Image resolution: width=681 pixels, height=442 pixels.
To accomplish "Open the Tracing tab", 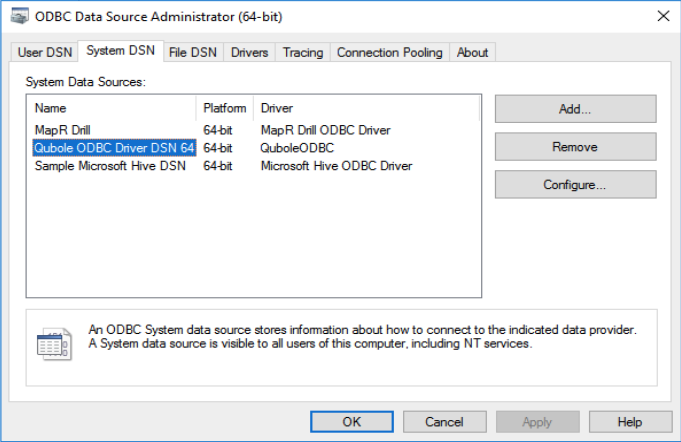I will [x=303, y=53].
